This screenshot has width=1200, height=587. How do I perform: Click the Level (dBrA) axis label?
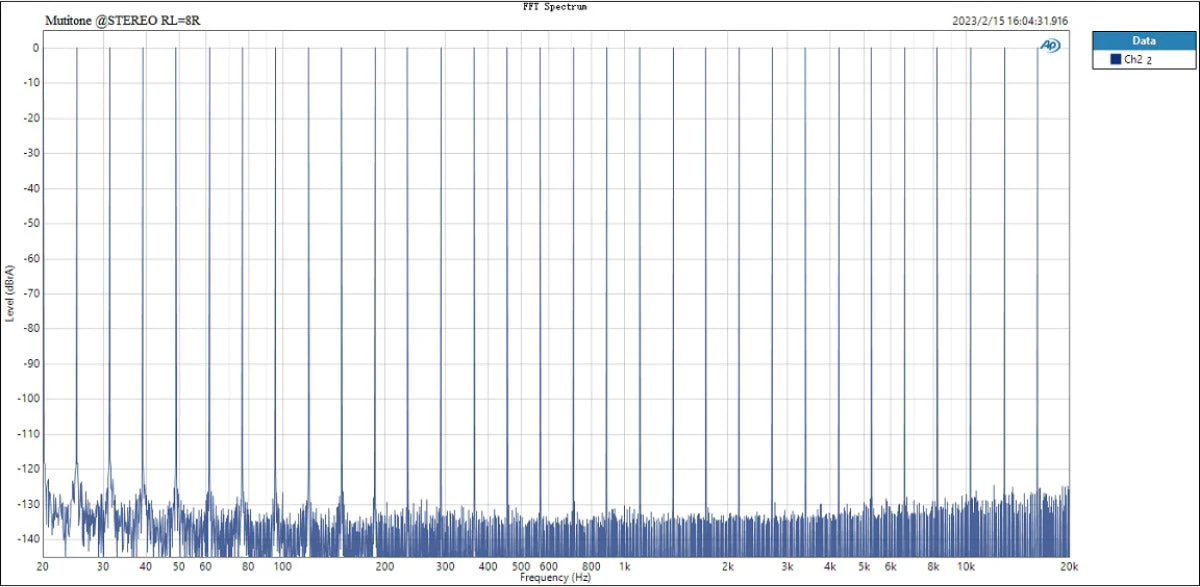pos(9,292)
